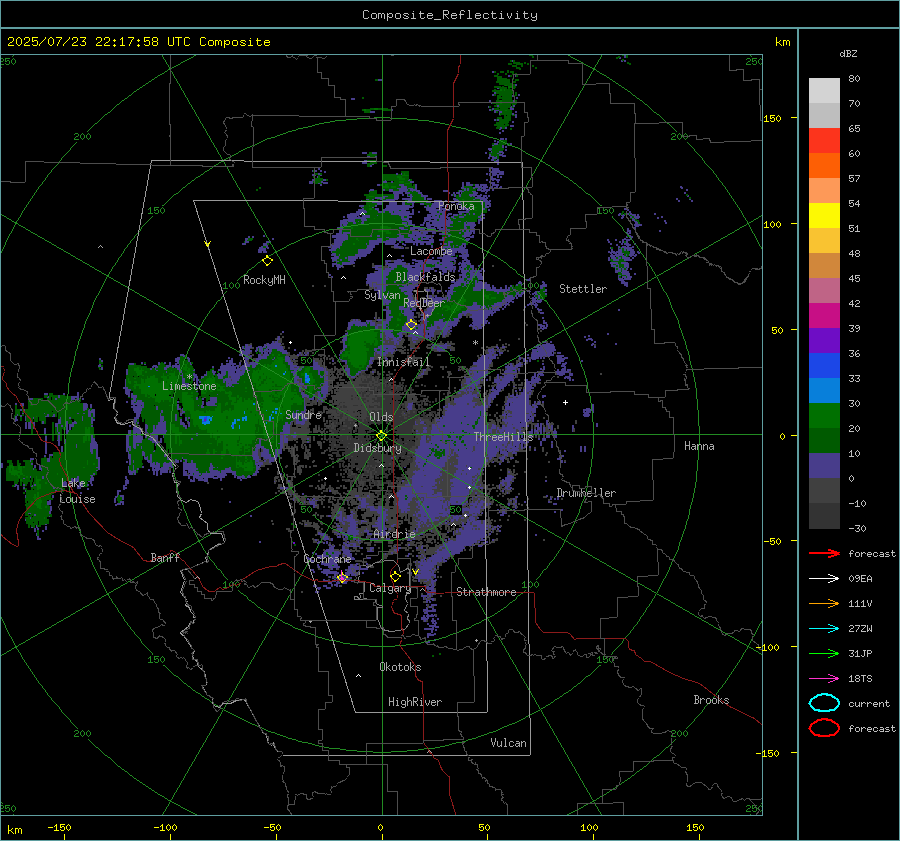This screenshot has width=900, height=841.
Task: Click the ThreeHills label
Action: coord(503,437)
